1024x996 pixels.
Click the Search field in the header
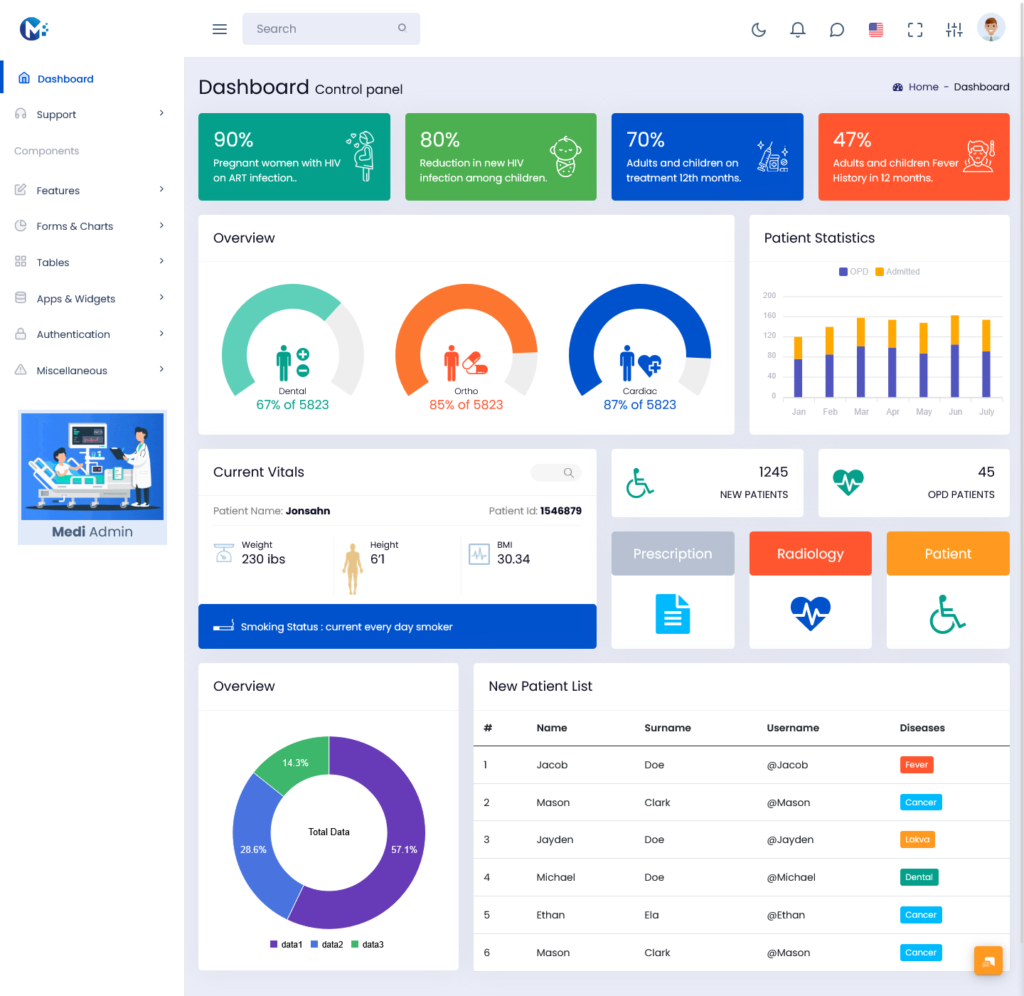pyautogui.click(x=322, y=29)
